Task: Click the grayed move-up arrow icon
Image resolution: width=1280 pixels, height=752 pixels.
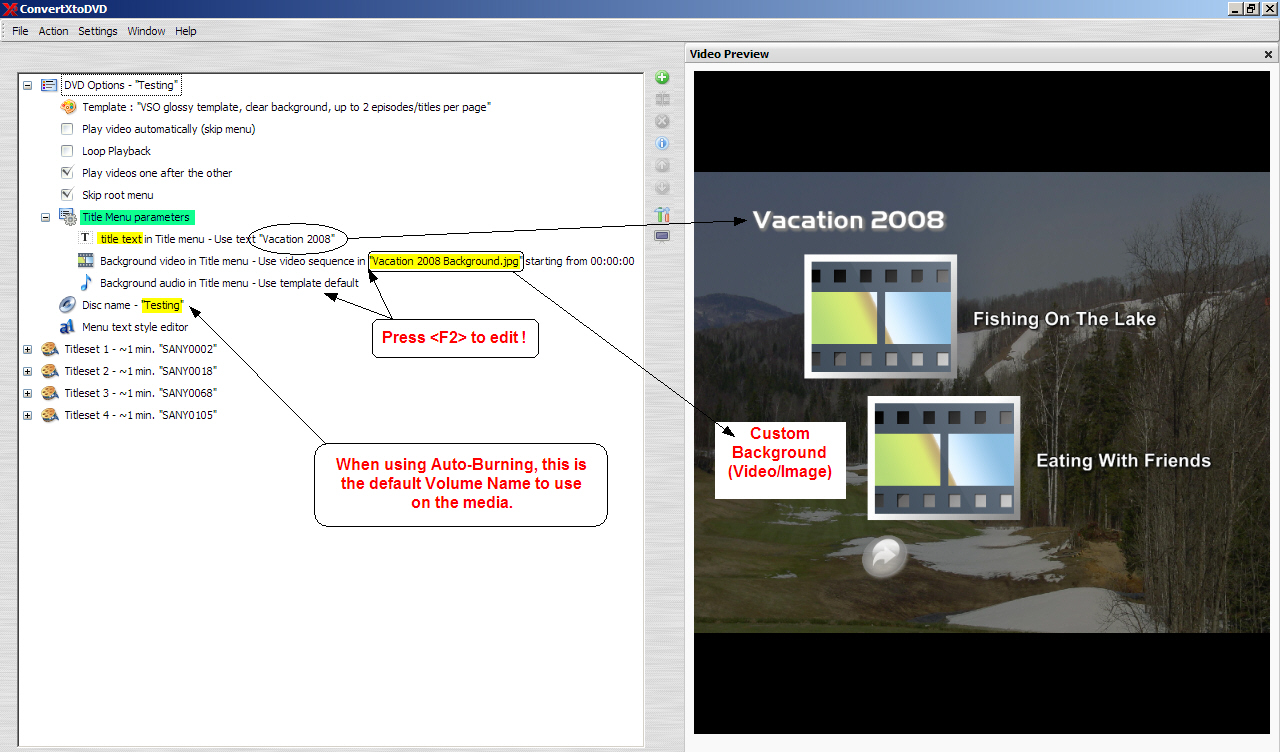Action: tap(662, 166)
